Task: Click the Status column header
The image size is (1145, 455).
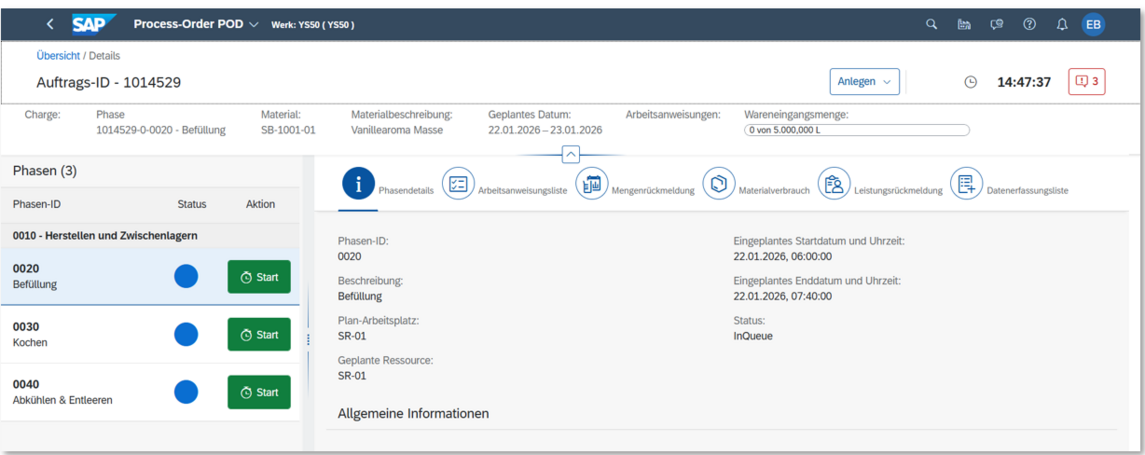Action: pyautogui.click(x=192, y=204)
